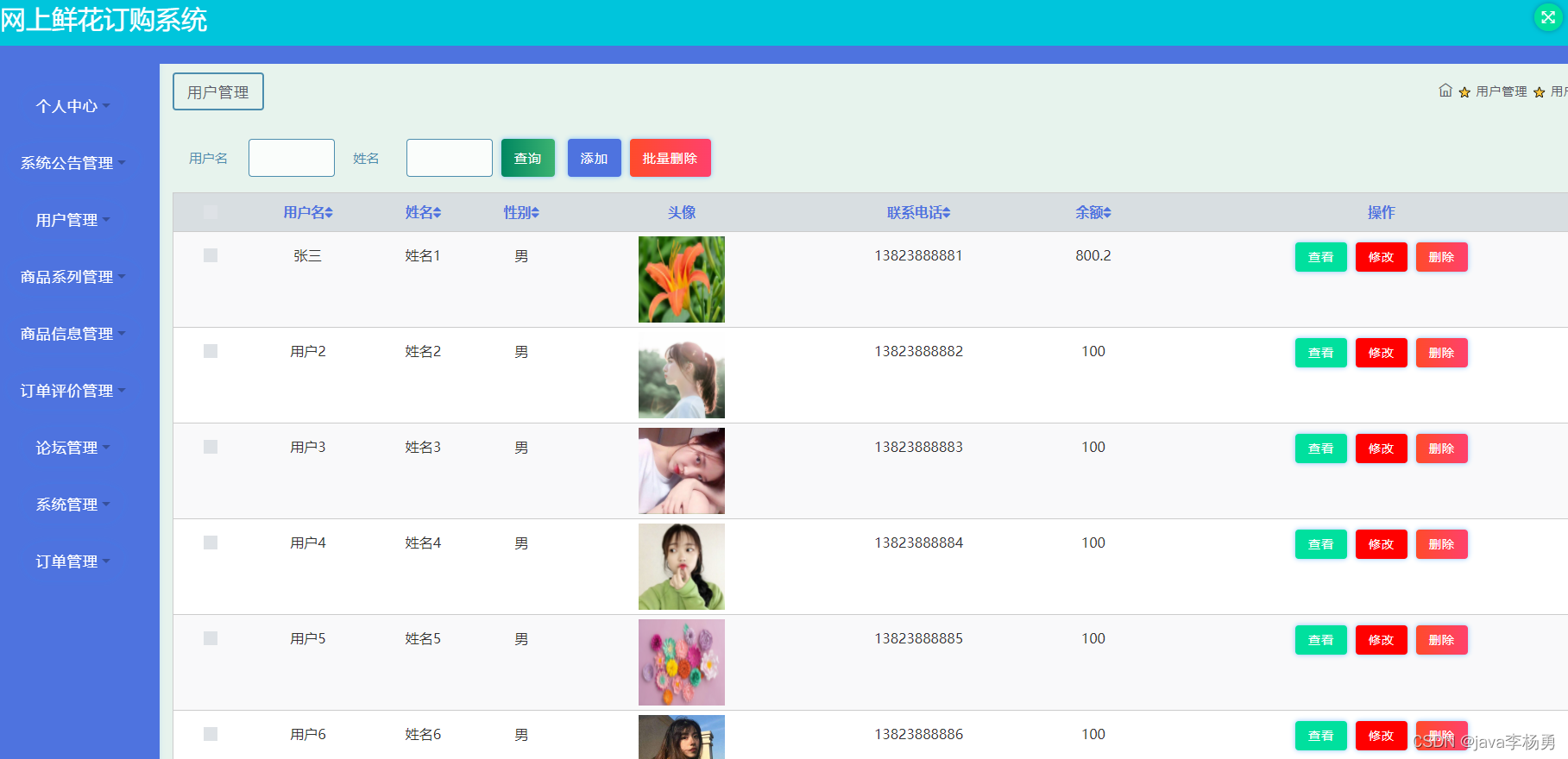Image resolution: width=1568 pixels, height=759 pixels.
Task: Click the 头像 column header
Action: 682,212
